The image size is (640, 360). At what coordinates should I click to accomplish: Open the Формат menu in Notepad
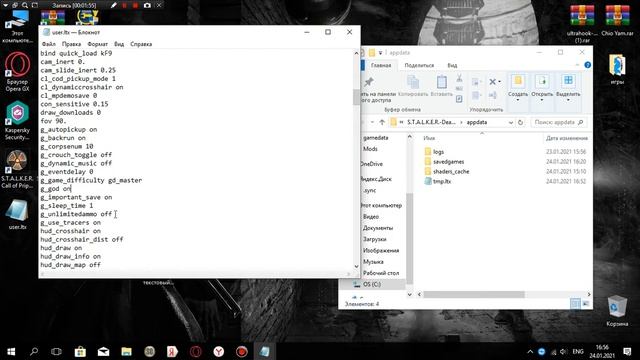(98, 44)
